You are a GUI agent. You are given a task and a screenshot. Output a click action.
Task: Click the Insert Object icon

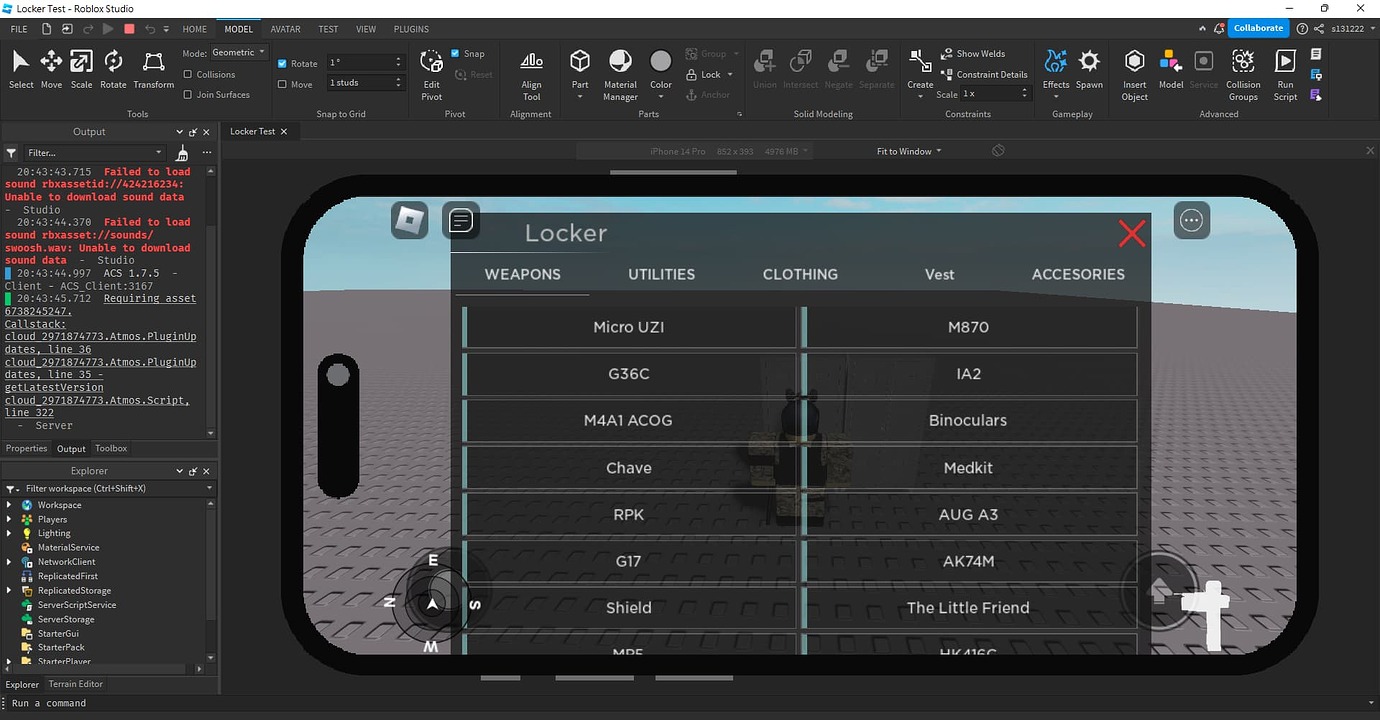(x=1134, y=63)
